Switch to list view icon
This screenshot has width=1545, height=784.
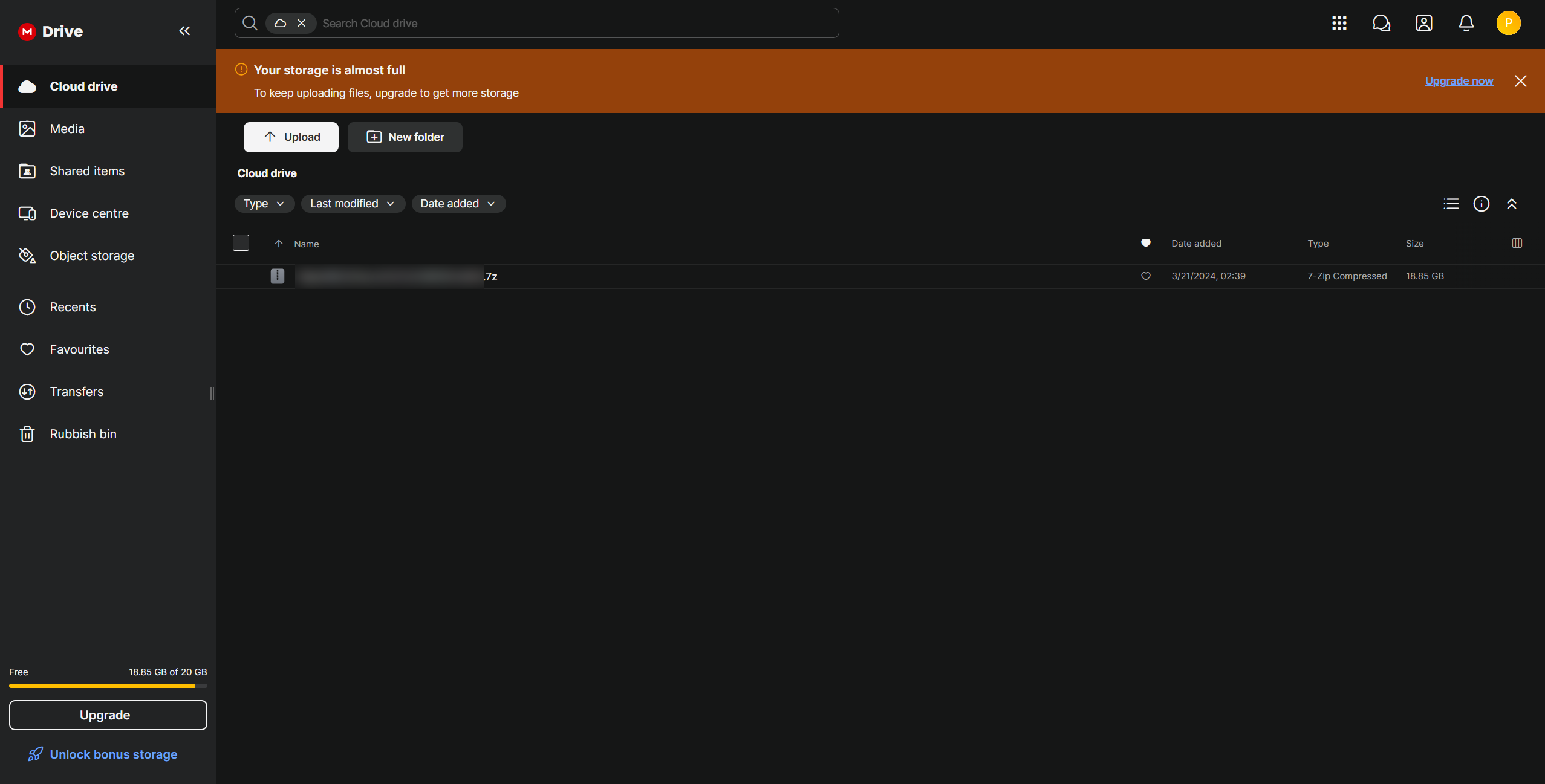1451,204
